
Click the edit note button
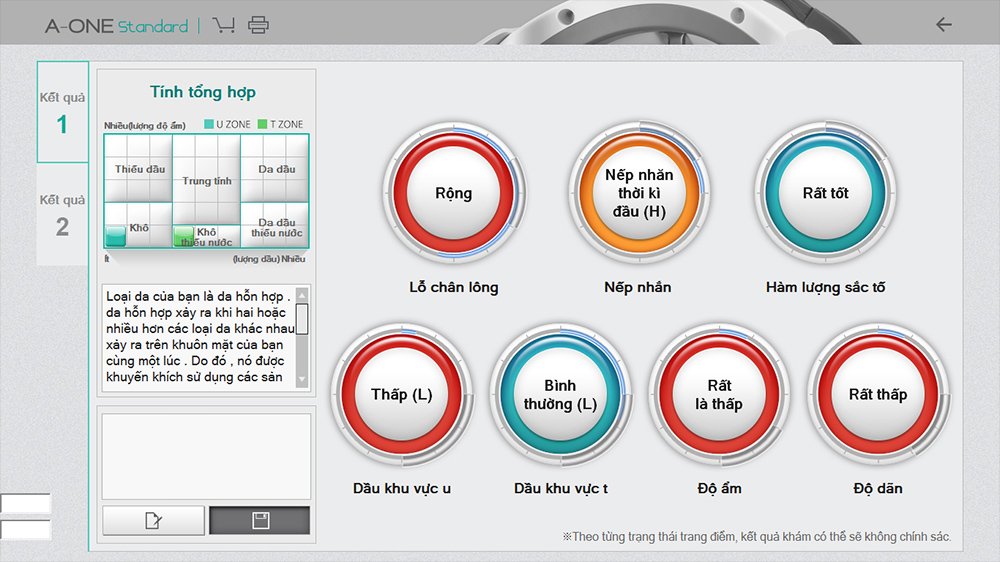(x=153, y=520)
